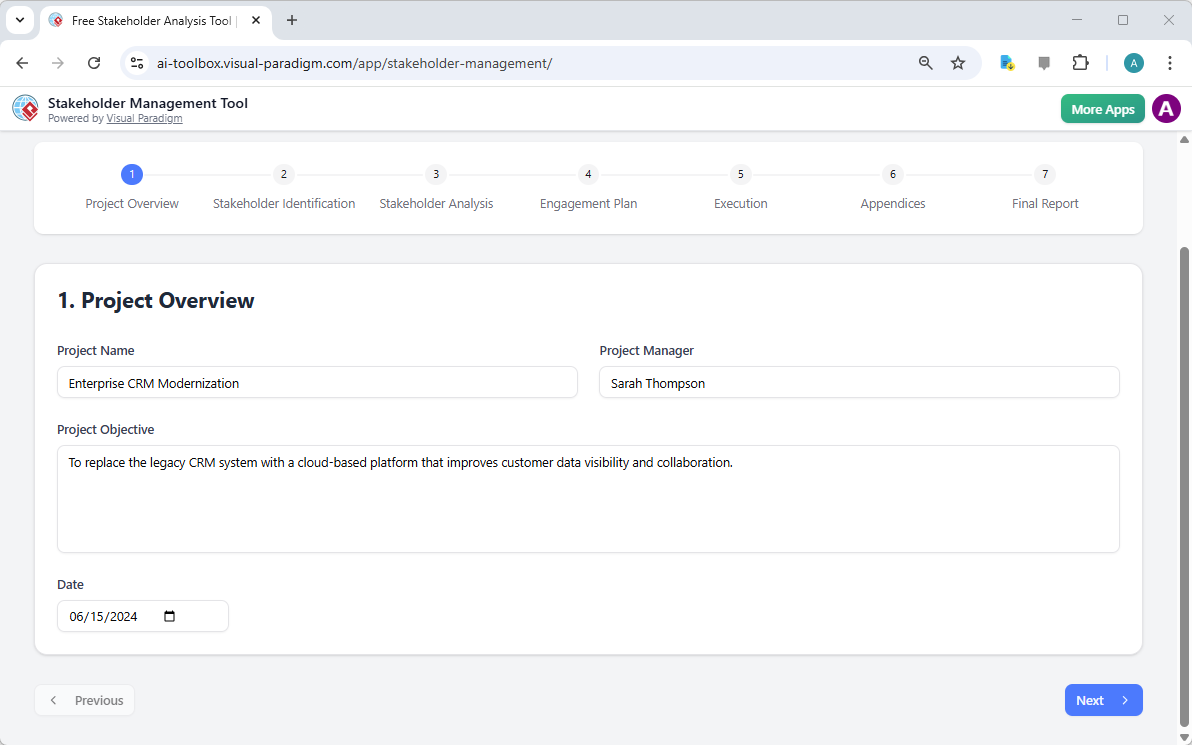Reload the current page
1192x745 pixels.
point(94,62)
